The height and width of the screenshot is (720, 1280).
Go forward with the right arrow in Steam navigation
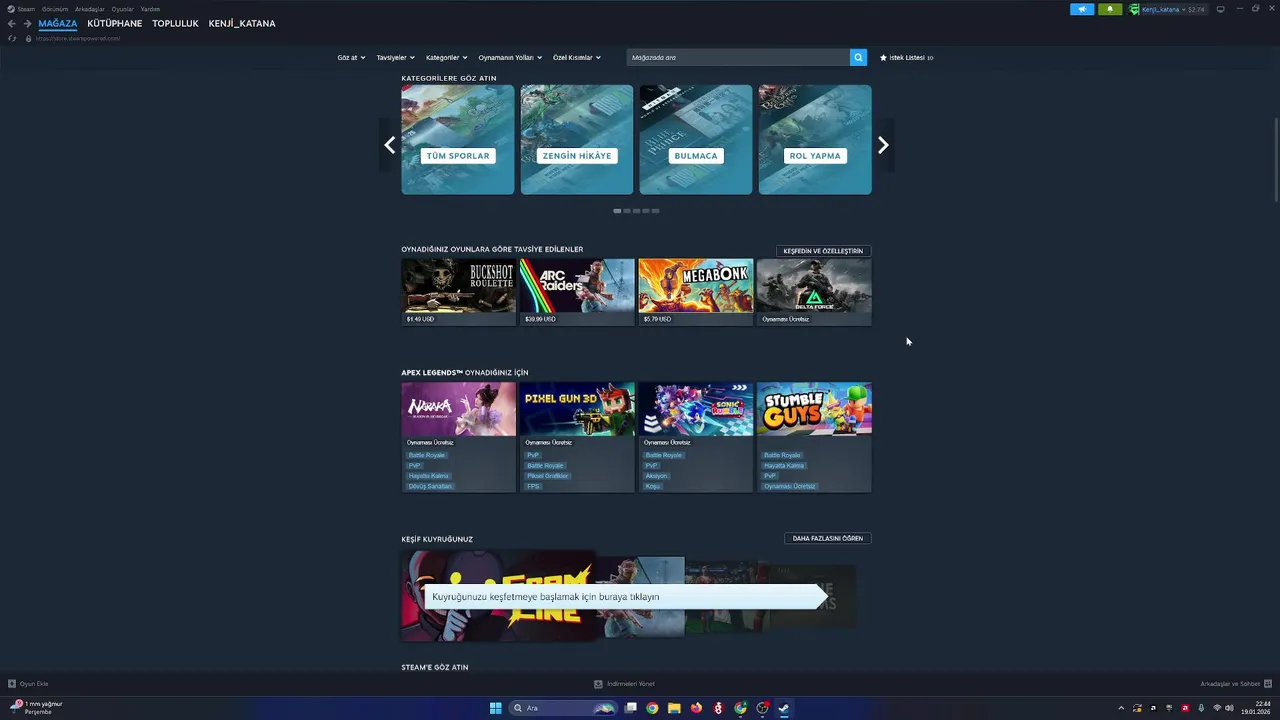click(x=27, y=23)
